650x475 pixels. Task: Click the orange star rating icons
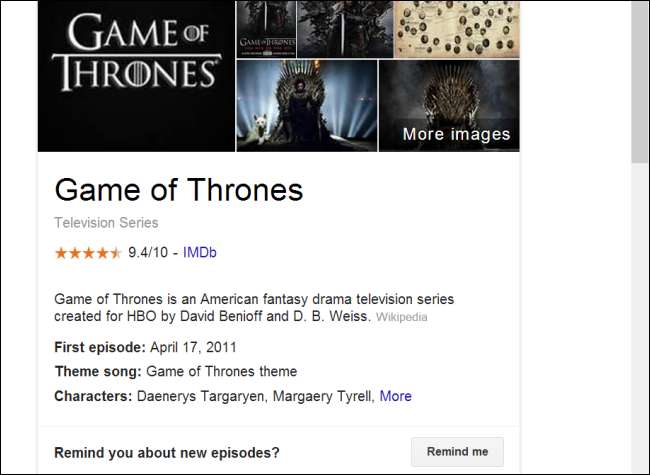(88, 253)
